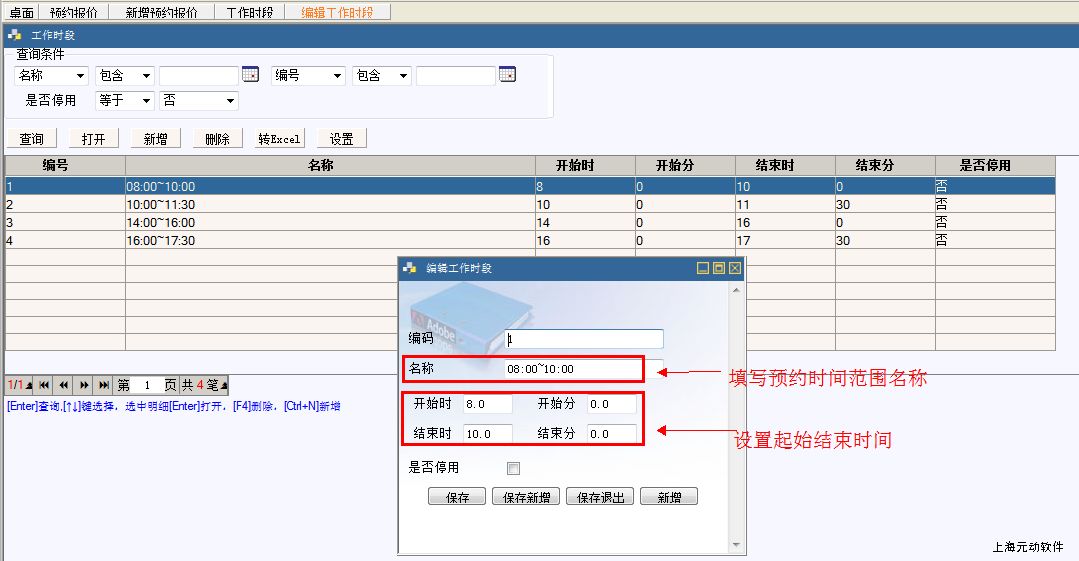Click the 保存退出 button
This screenshot has width=1079, height=561.
click(600, 497)
